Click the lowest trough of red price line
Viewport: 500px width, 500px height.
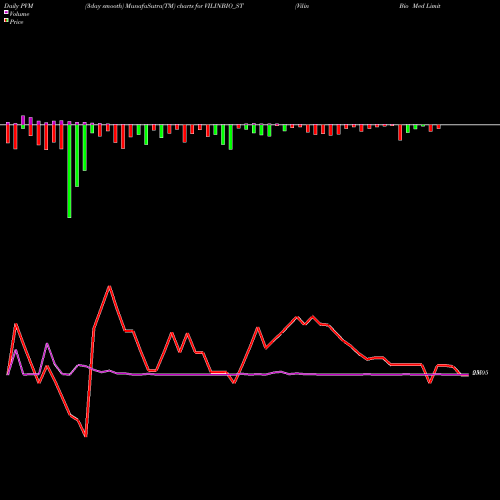(86, 436)
